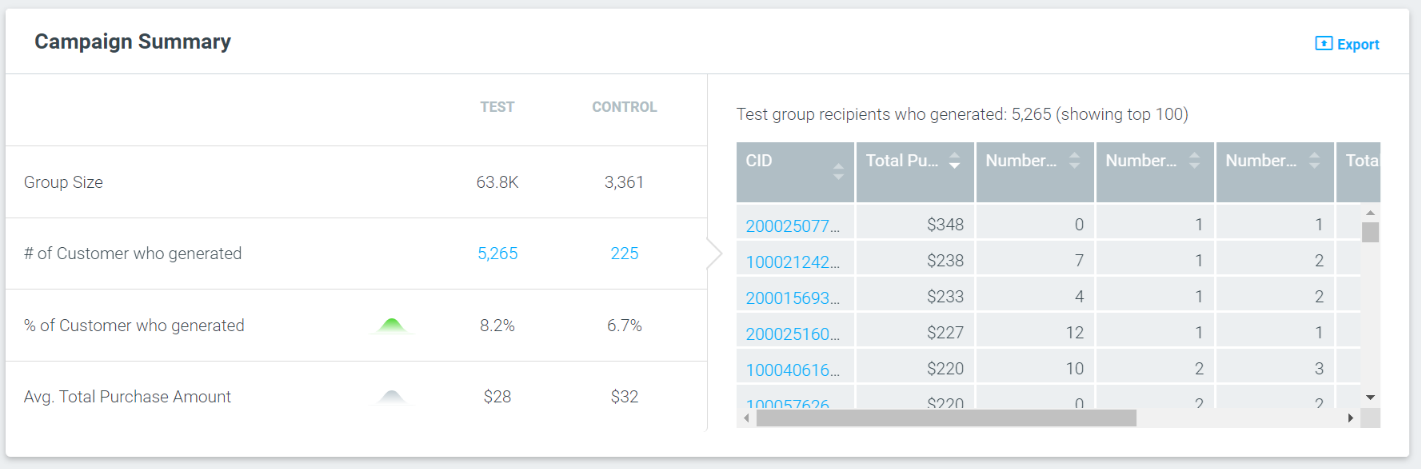The image size is (1421, 469).
Task: Click the green significance curve icon
Action: click(392, 325)
